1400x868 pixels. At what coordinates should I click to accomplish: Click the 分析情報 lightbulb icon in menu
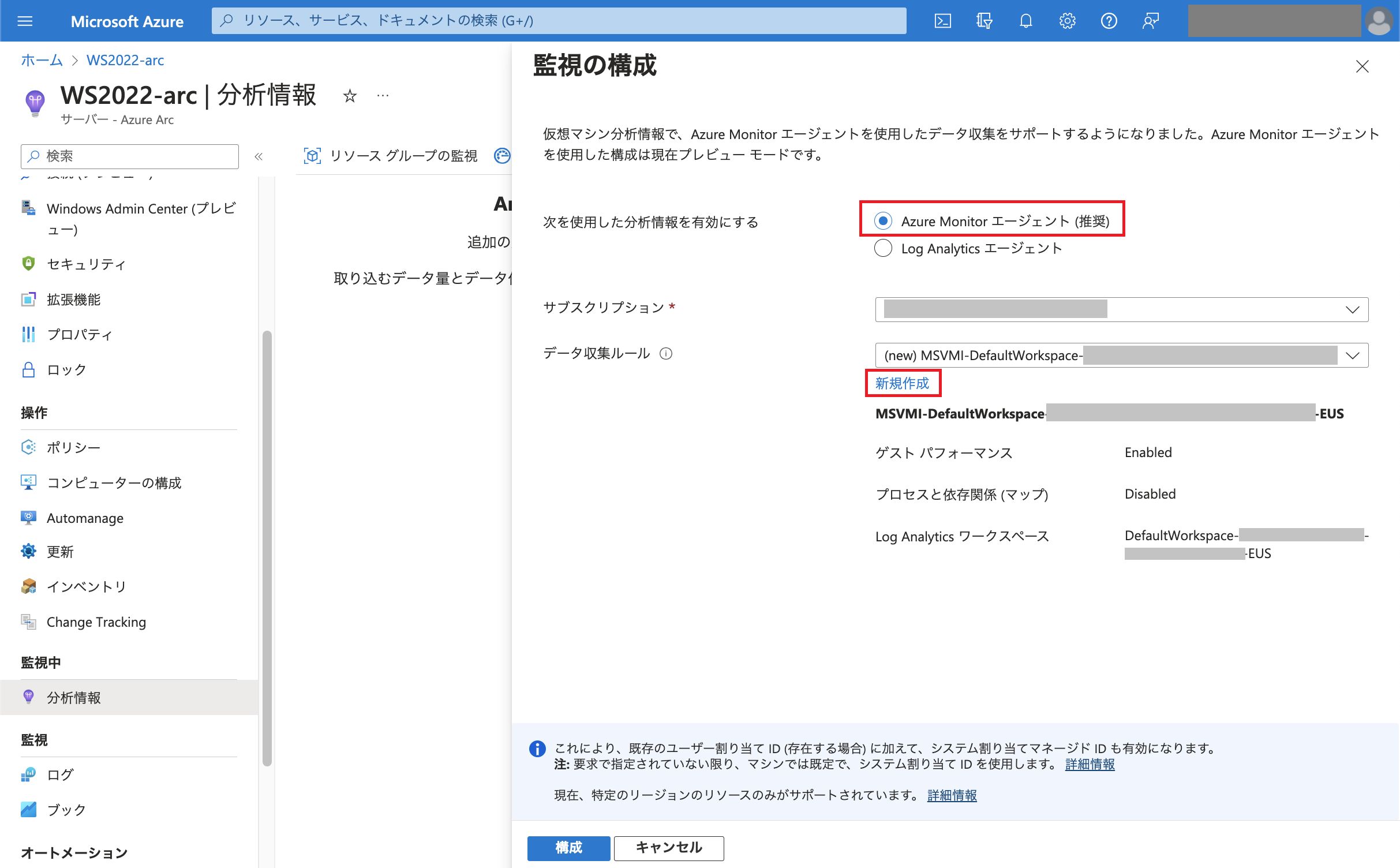[x=28, y=697]
